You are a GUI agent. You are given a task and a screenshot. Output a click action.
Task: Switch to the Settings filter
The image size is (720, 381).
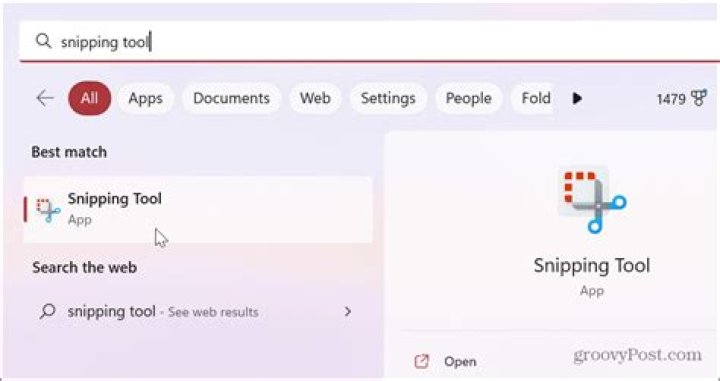pyautogui.click(x=388, y=98)
